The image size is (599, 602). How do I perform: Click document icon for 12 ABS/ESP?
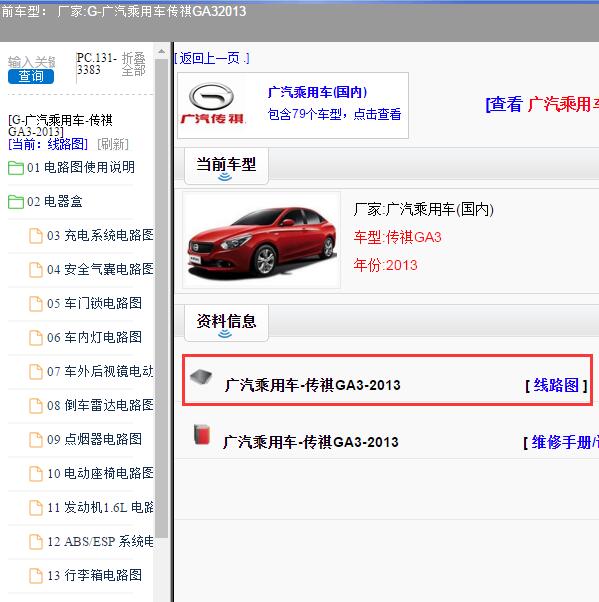(x=36, y=542)
